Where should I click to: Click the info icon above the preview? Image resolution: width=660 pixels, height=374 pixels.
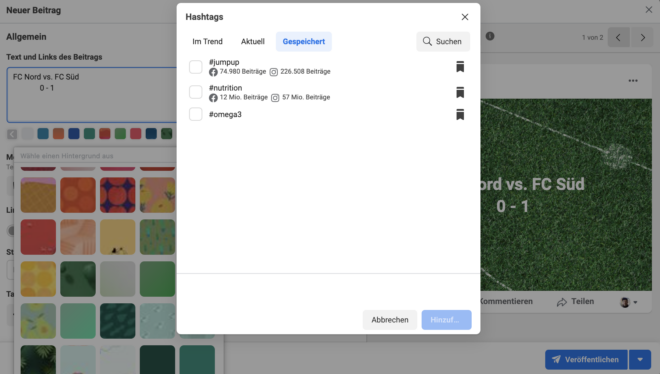pos(490,36)
